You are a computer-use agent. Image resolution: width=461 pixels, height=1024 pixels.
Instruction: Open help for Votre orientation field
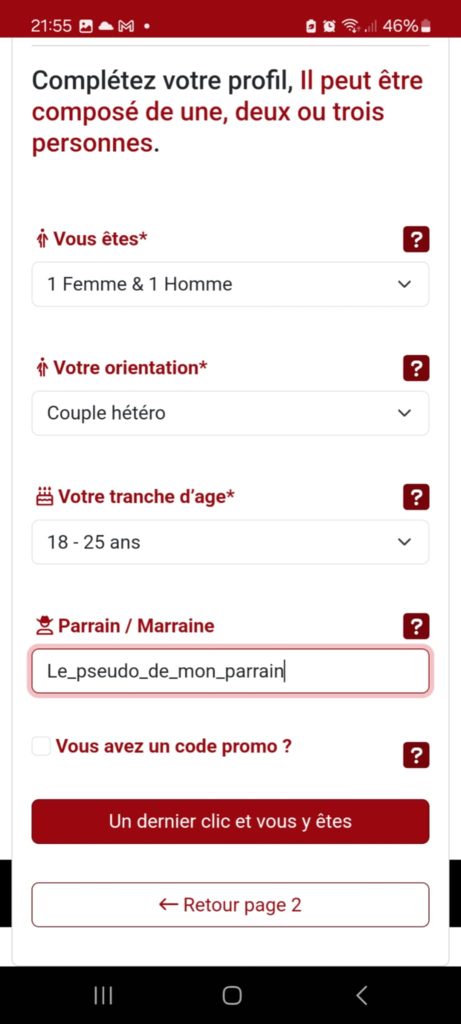click(x=416, y=368)
